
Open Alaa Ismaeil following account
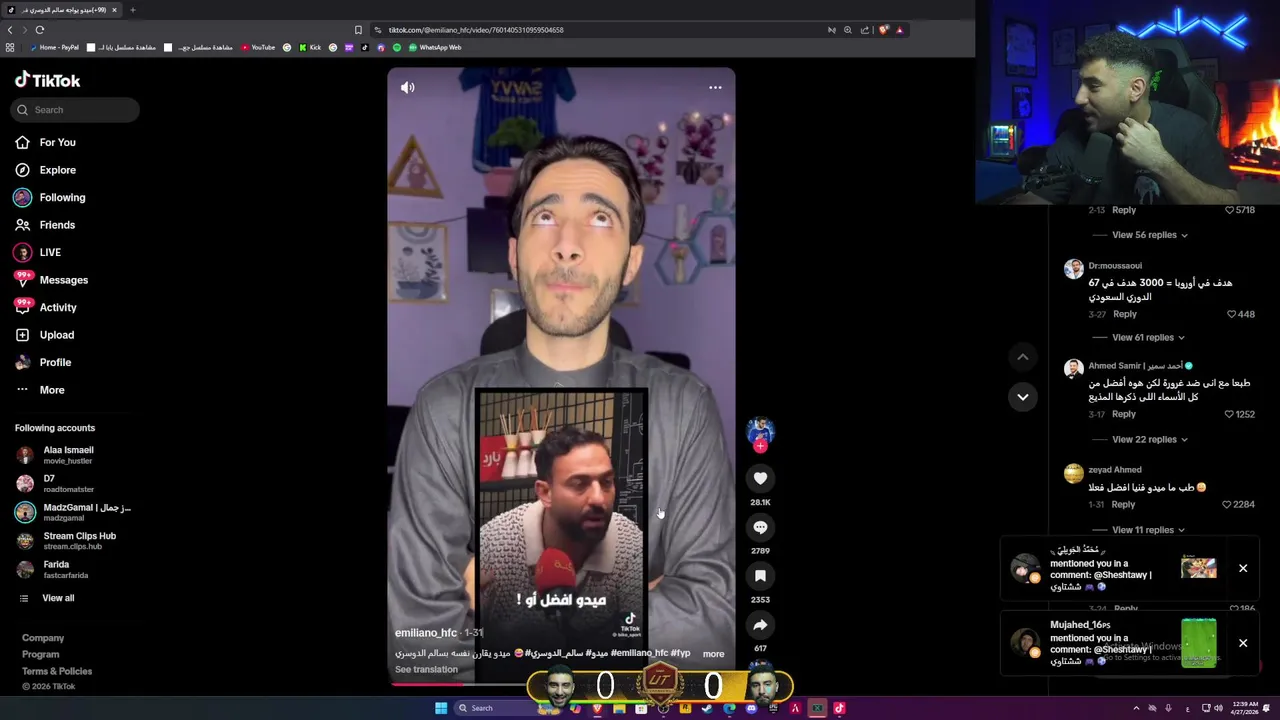72,455
